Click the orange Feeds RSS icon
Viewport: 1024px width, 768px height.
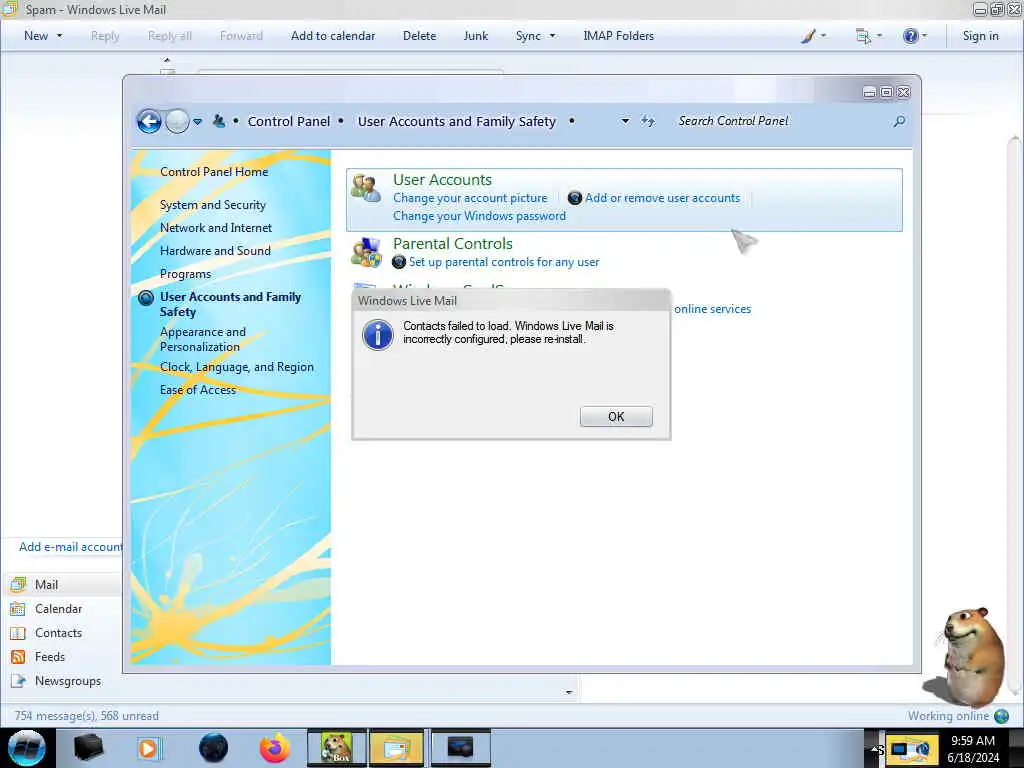pos(18,657)
